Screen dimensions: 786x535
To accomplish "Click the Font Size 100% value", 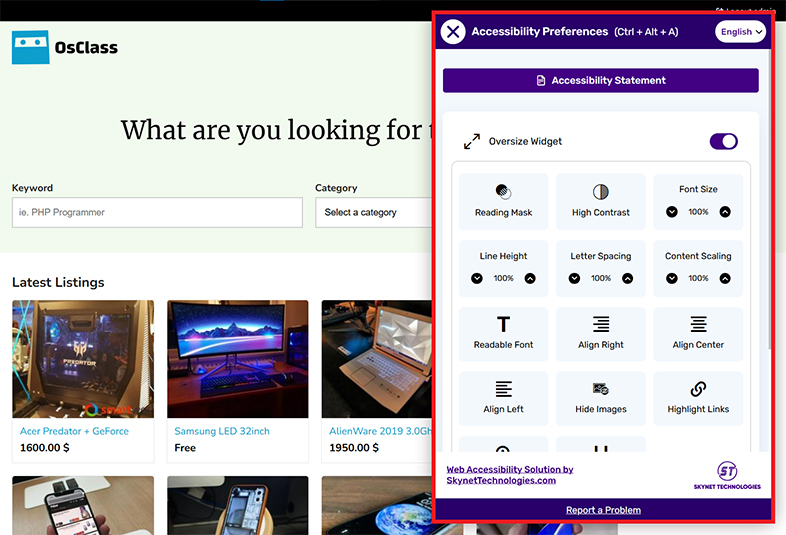I will coord(698,212).
